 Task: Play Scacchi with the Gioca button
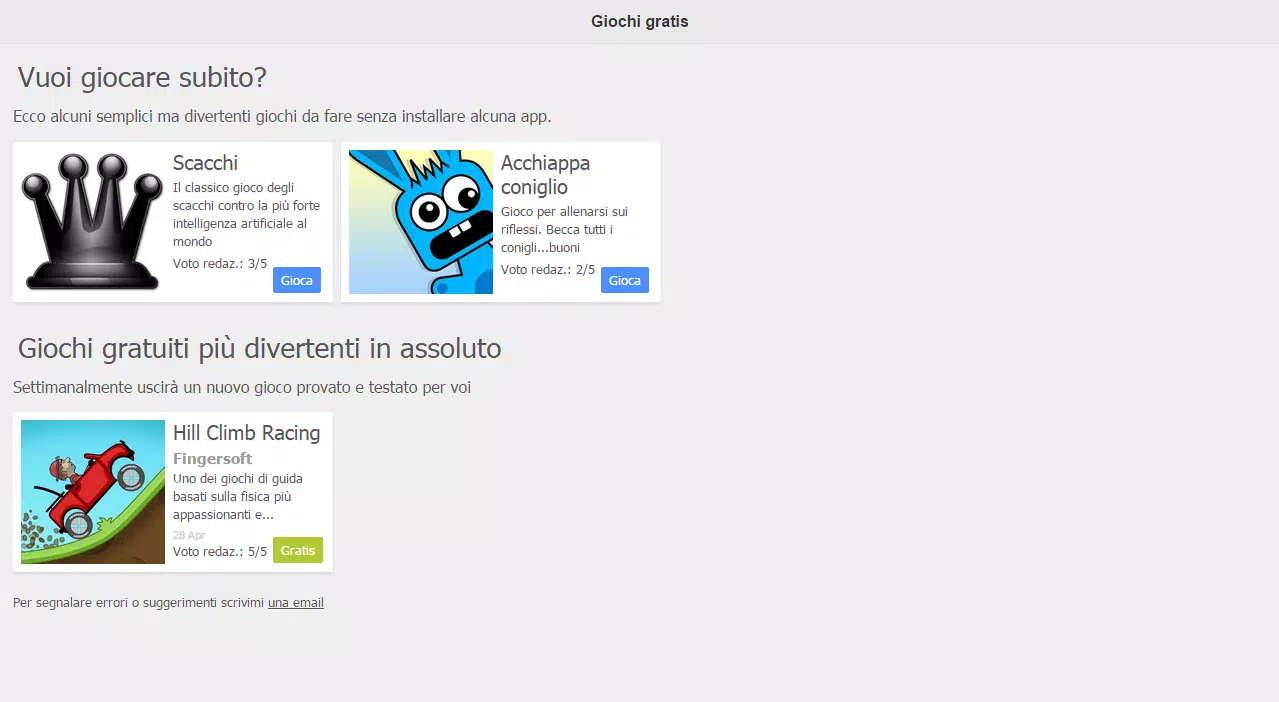pos(297,280)
